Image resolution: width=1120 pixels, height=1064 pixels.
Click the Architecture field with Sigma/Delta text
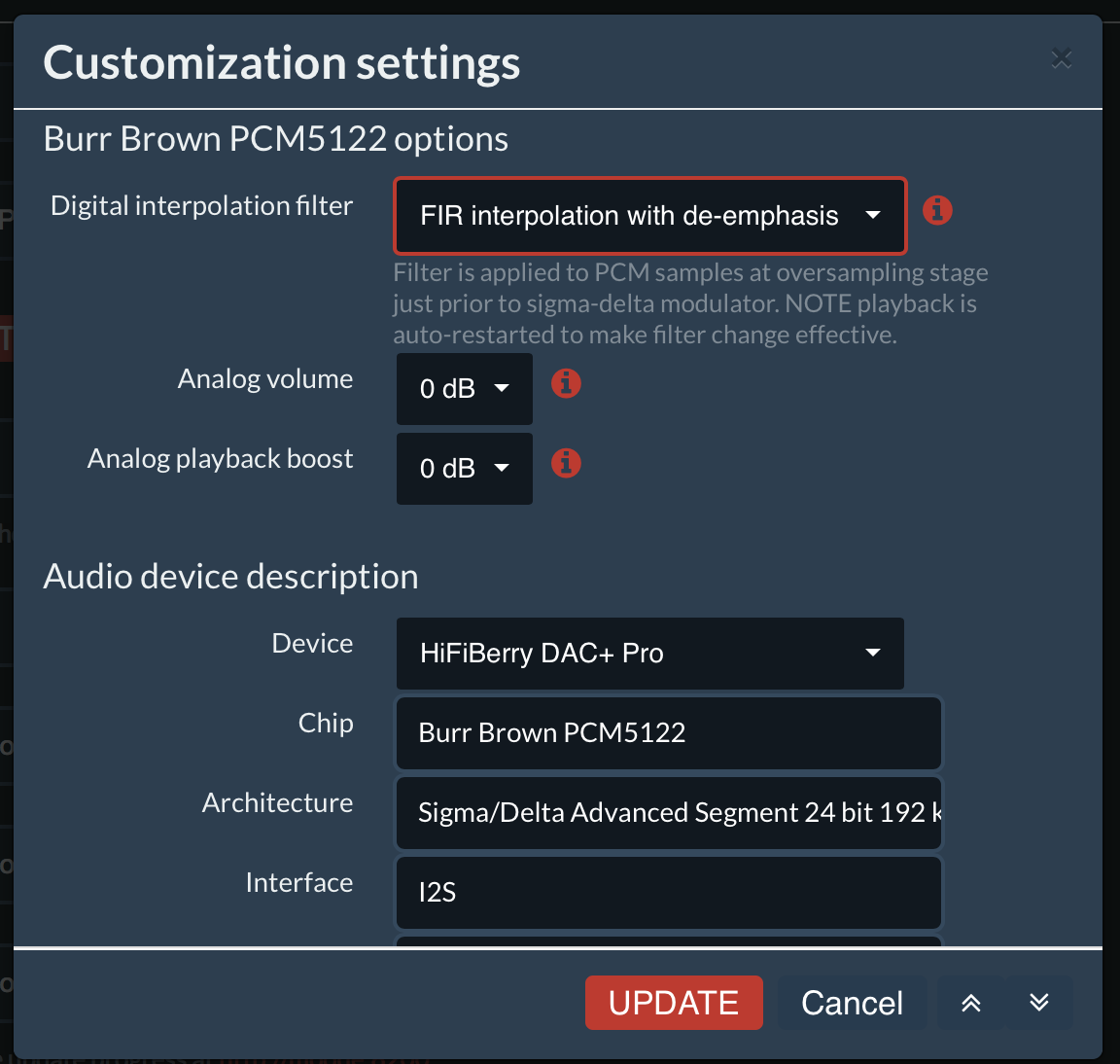pyautogui.click(x=669, y=813)
